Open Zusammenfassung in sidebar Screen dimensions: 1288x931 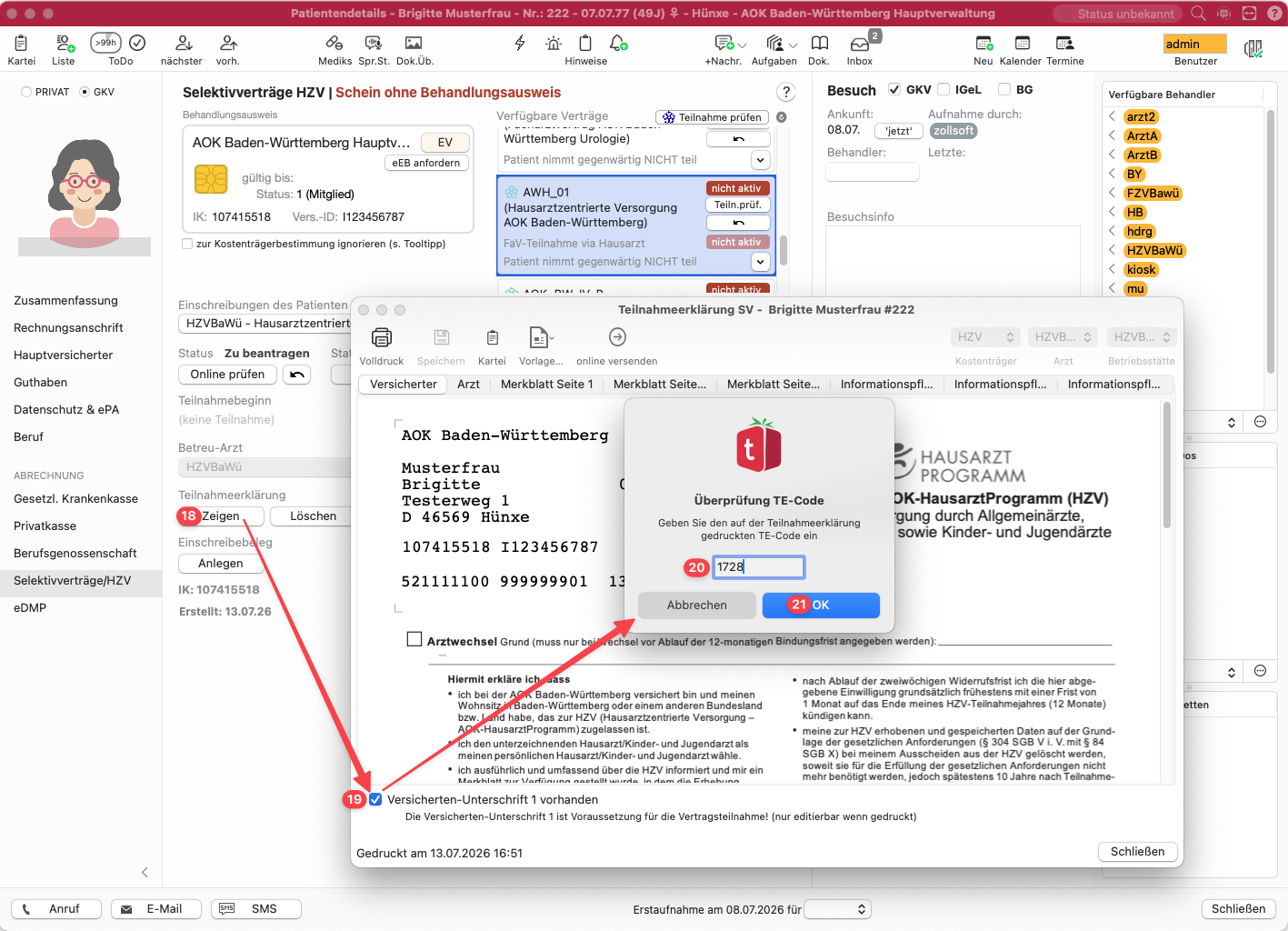pos(65,301)
